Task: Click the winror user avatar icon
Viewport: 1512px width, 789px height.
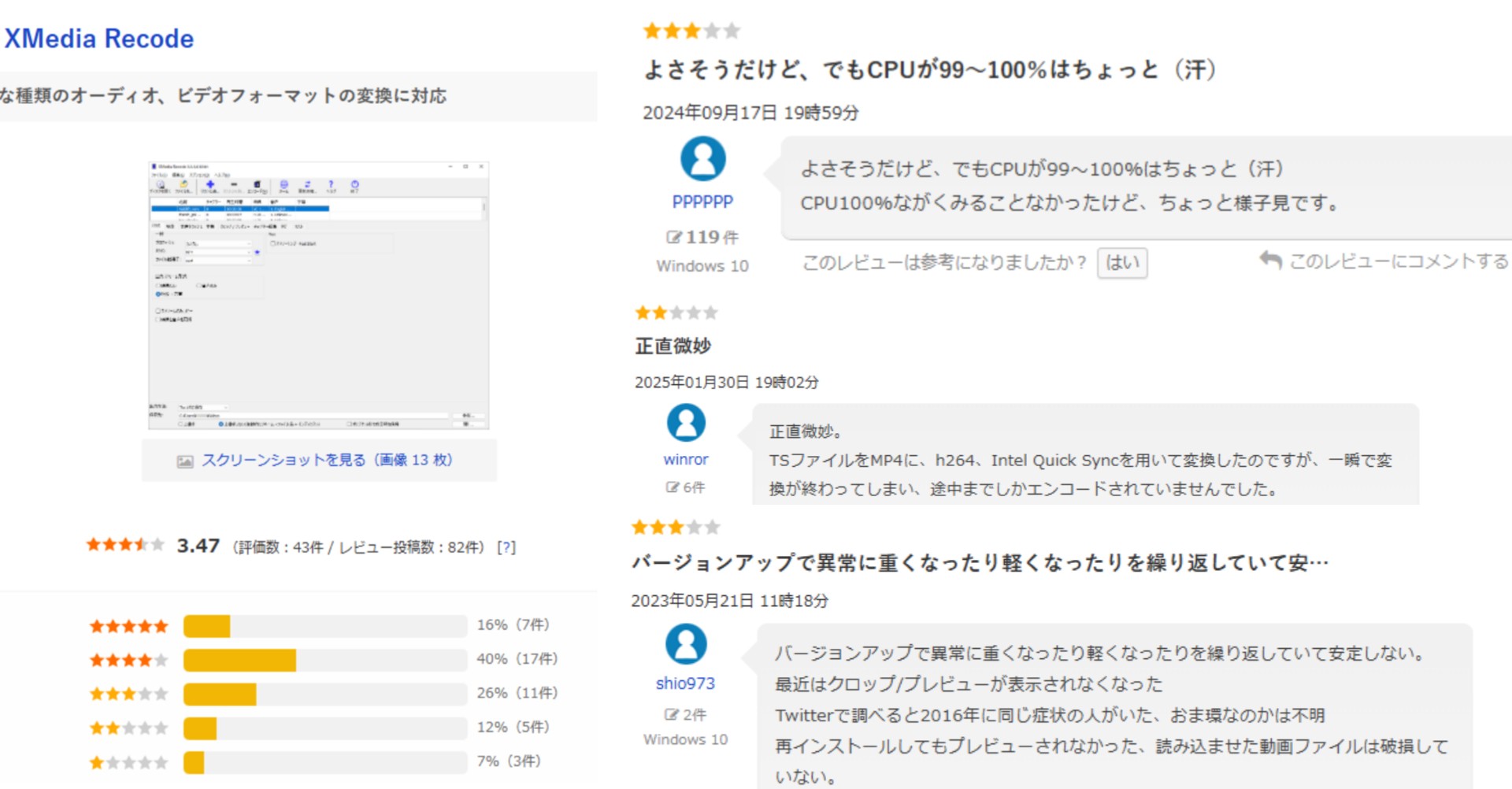Action: tap(686, 423)
